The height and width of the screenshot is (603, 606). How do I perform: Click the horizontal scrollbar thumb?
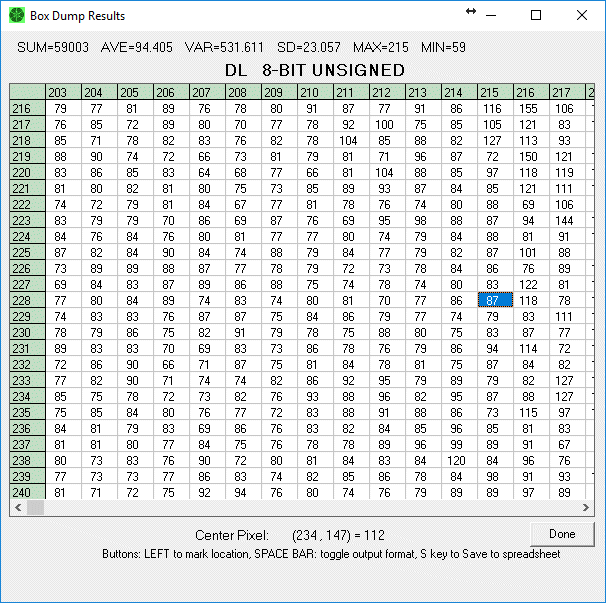tap(35, 508)
